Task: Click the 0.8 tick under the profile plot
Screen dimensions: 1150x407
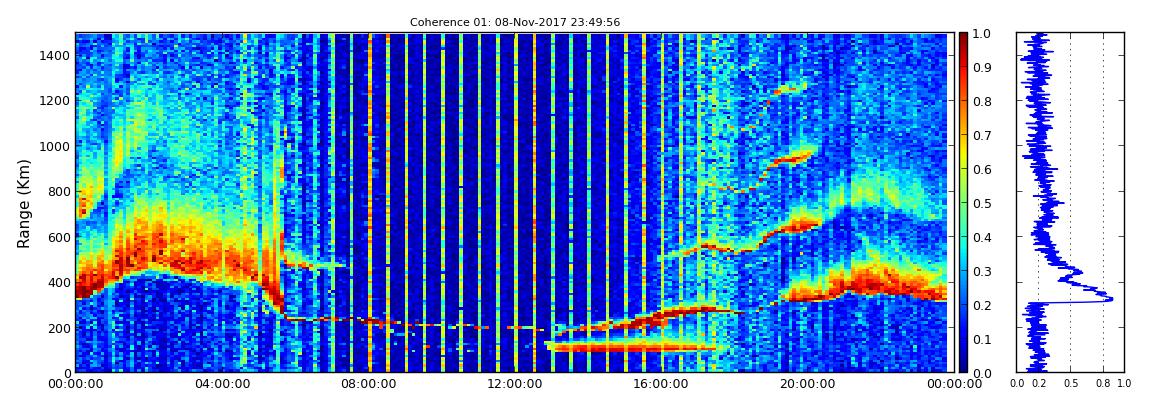Action: [1104, 384]
